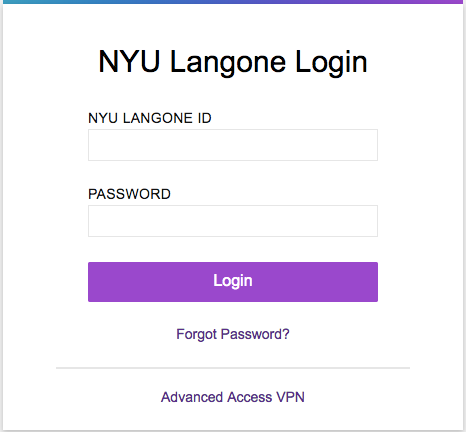The image size is (466, 432).
Task: Click the divider line above Advanced Access VPN
Action: tap(233, 368)
